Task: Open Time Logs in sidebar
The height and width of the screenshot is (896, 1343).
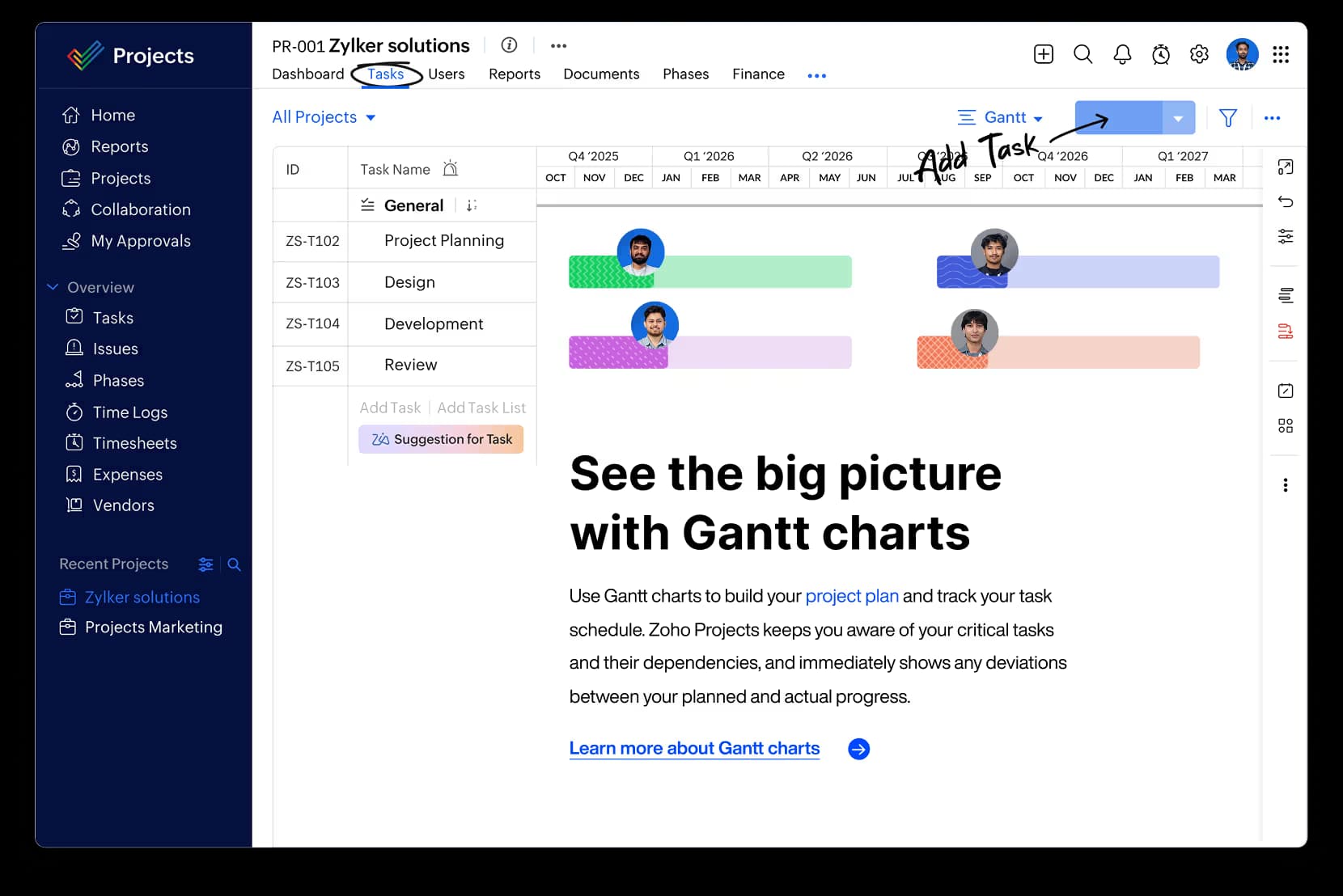Action: (x=117, y=412)
